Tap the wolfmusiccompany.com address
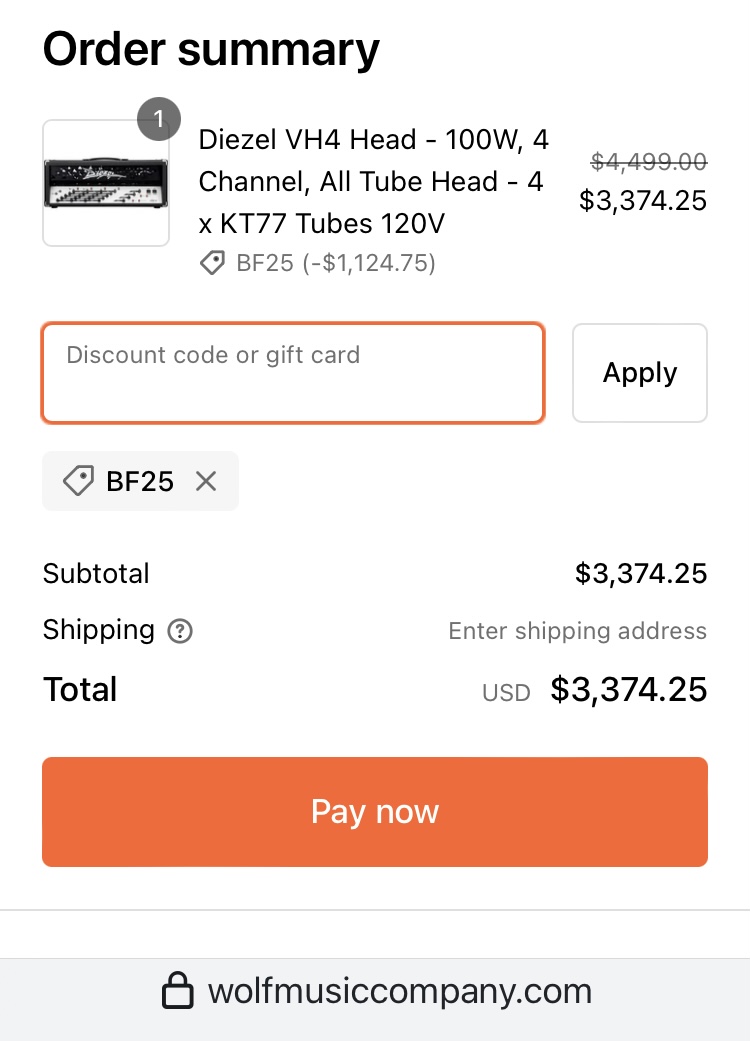The image size is (750, 1041). [400, 992]
